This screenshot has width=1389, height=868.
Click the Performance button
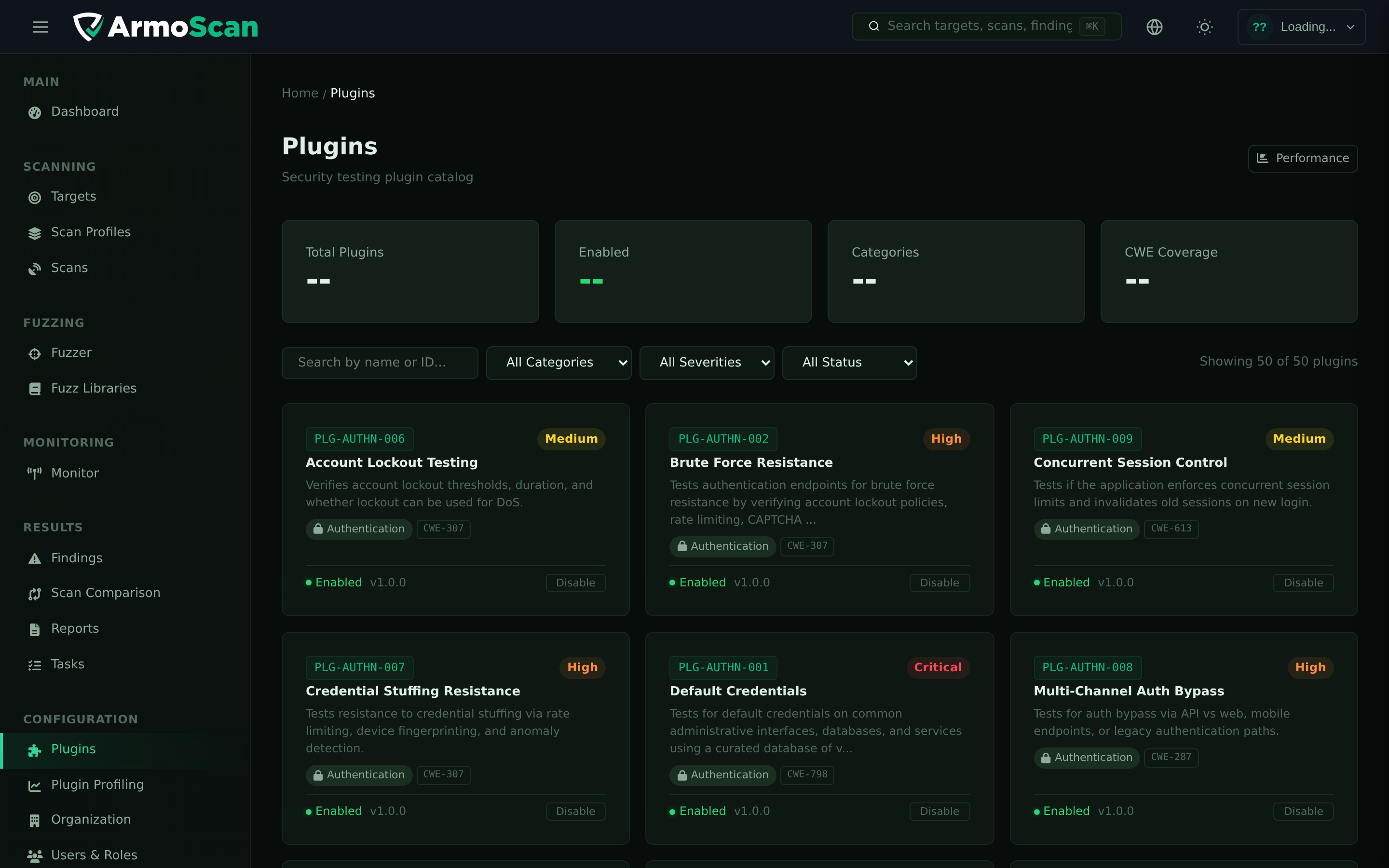pos(1302,158)
